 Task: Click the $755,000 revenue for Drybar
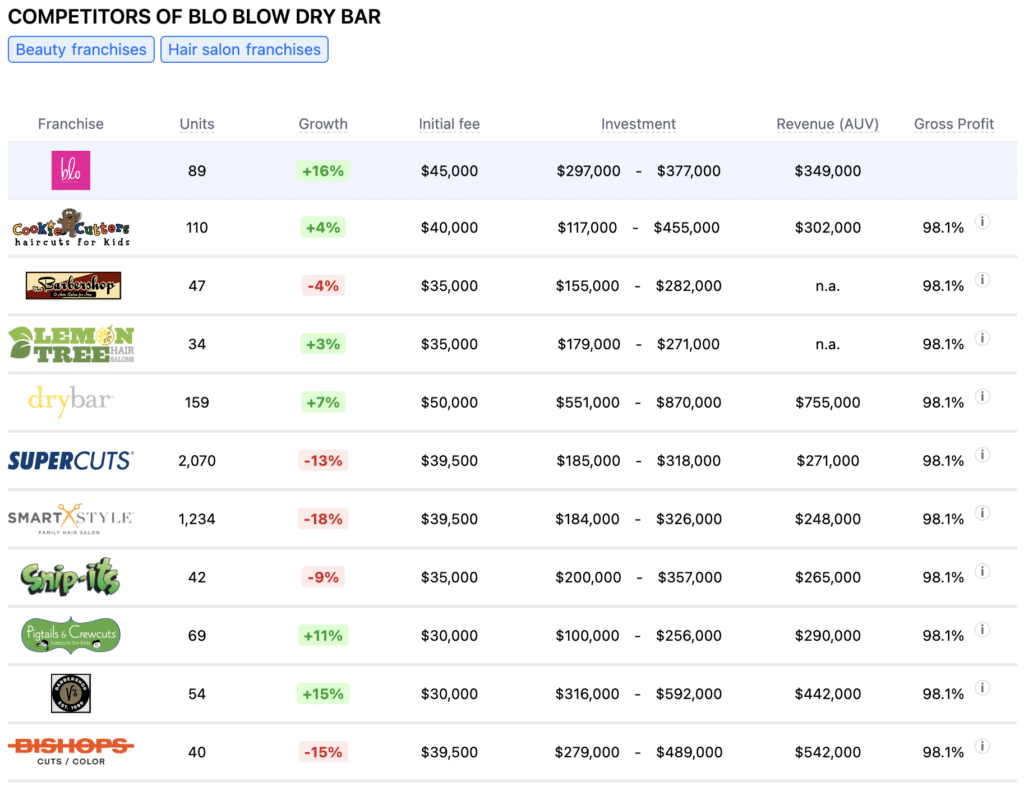click(827, 402)
